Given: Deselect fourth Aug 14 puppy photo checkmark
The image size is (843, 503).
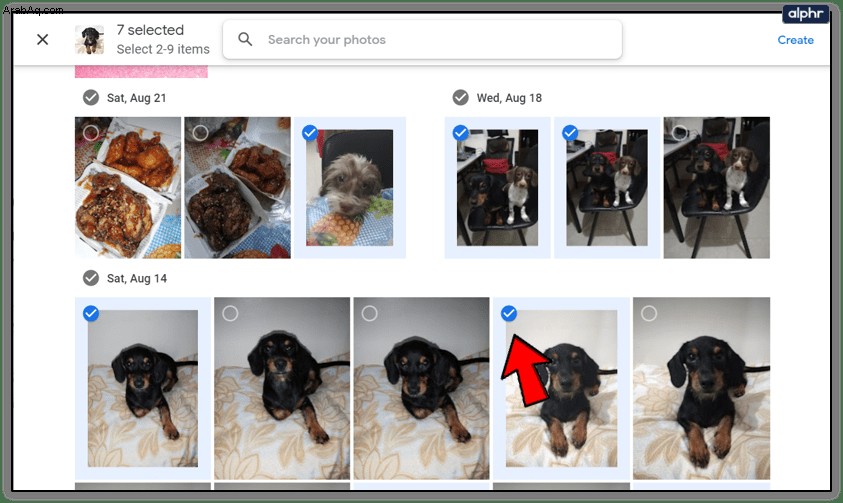Looking at the screenshot, I should point(509,313).
